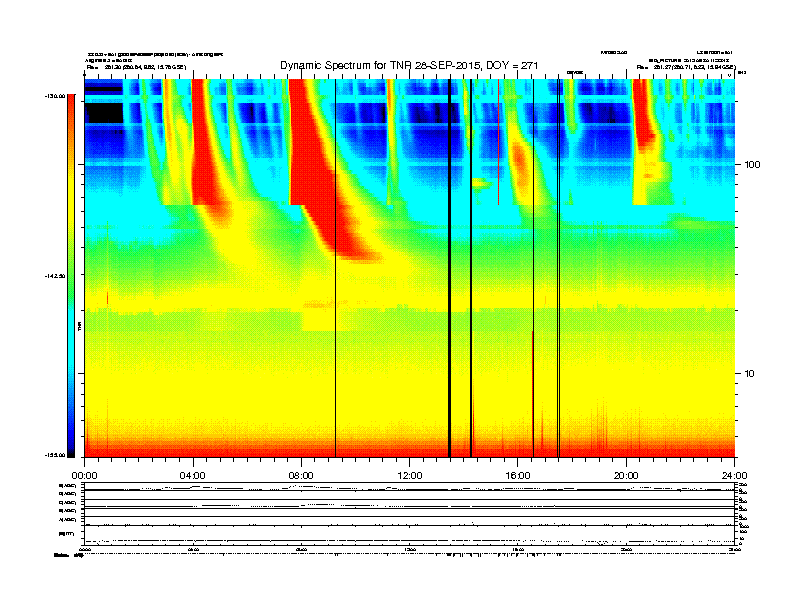Click the thick black line after 13:00
Screen dimensions: 792x612
450,268
